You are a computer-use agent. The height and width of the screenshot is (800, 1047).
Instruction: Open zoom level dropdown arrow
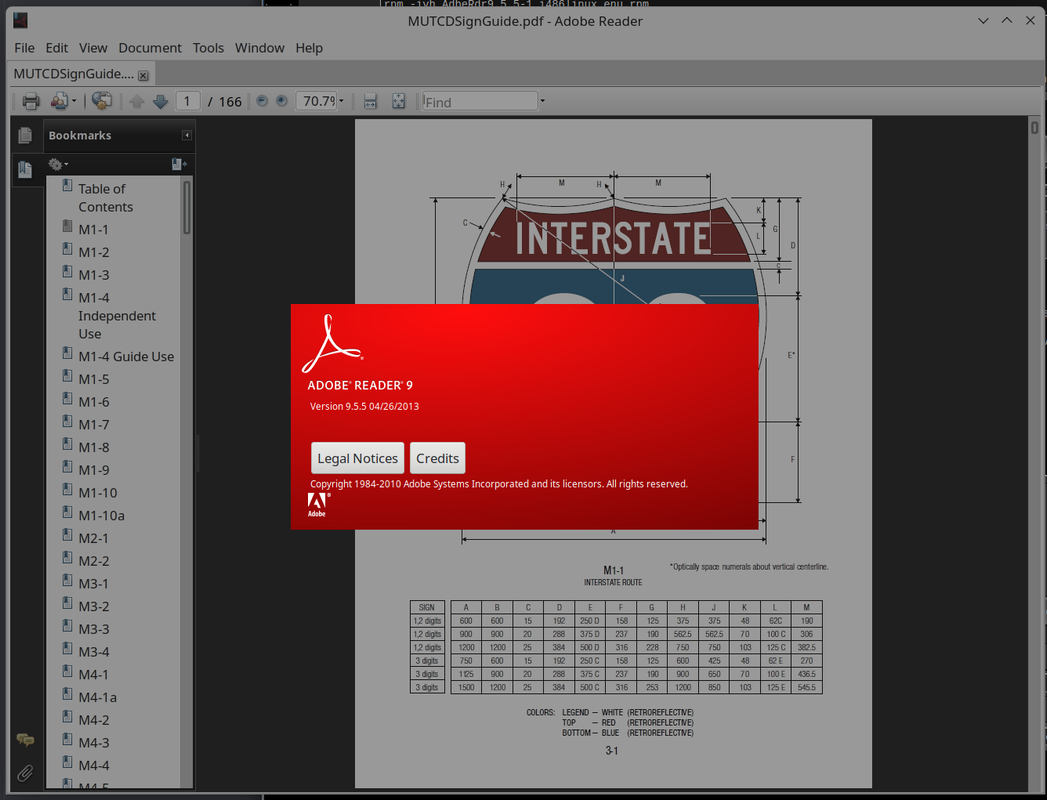[341, 102]
